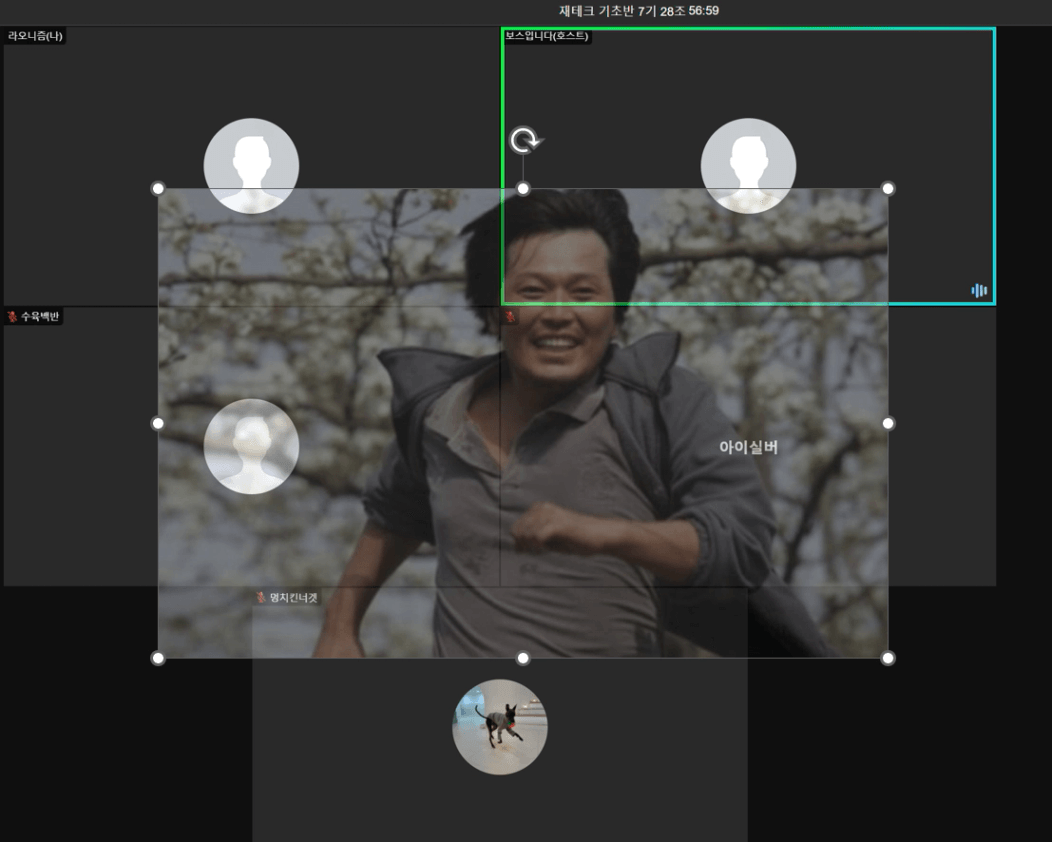This screenshot has height=842, width=1052.
Task: Click the muted mic icon in the 아이실버 tile
Action: (510, 316)
